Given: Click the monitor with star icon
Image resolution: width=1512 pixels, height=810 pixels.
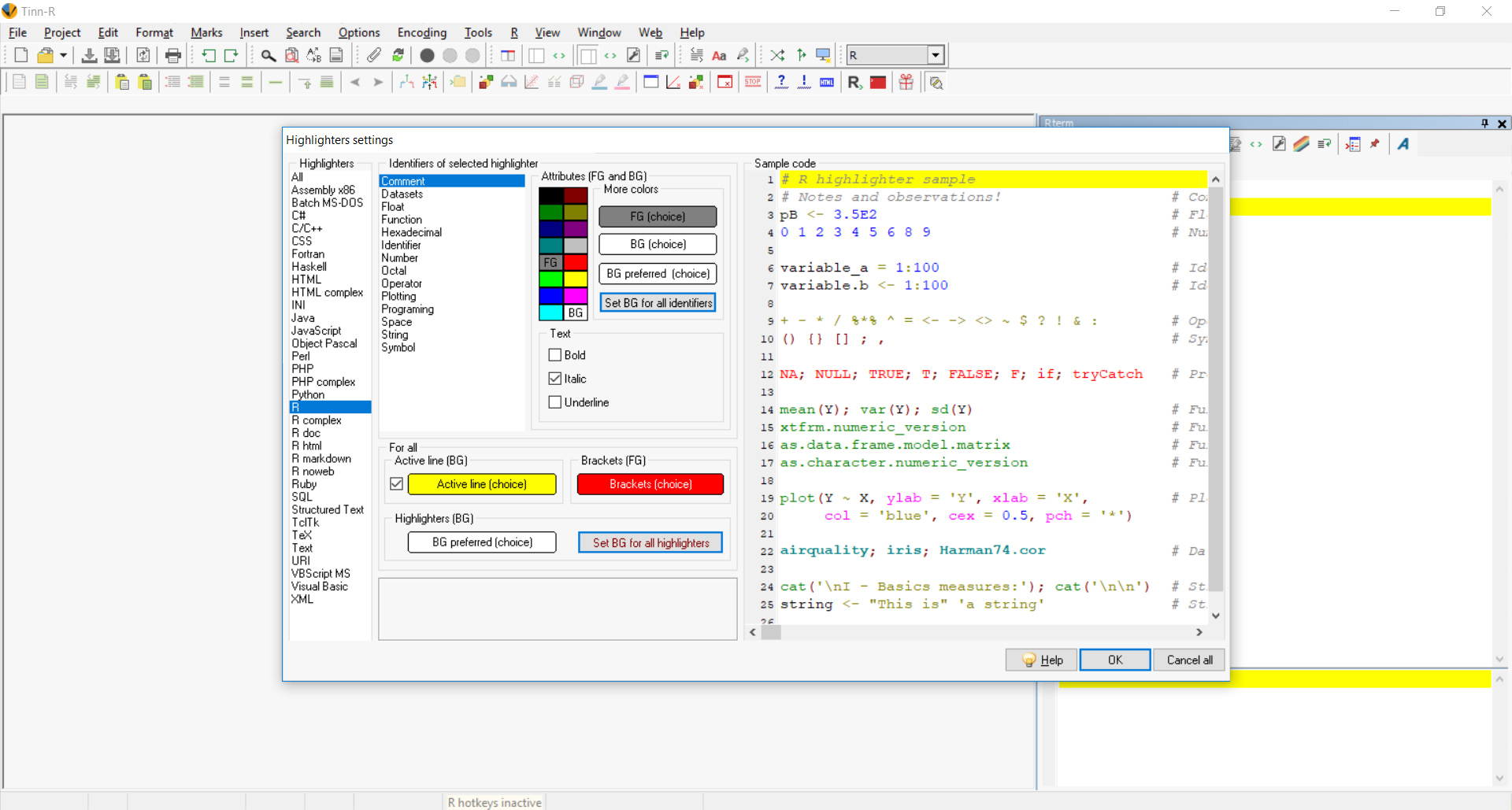Looking at the screenshot, I should [823, 55].
